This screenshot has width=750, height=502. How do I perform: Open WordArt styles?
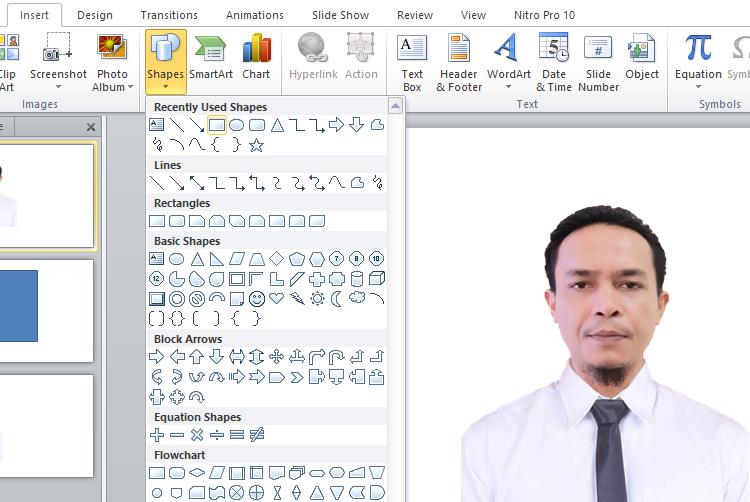[509, 61]
